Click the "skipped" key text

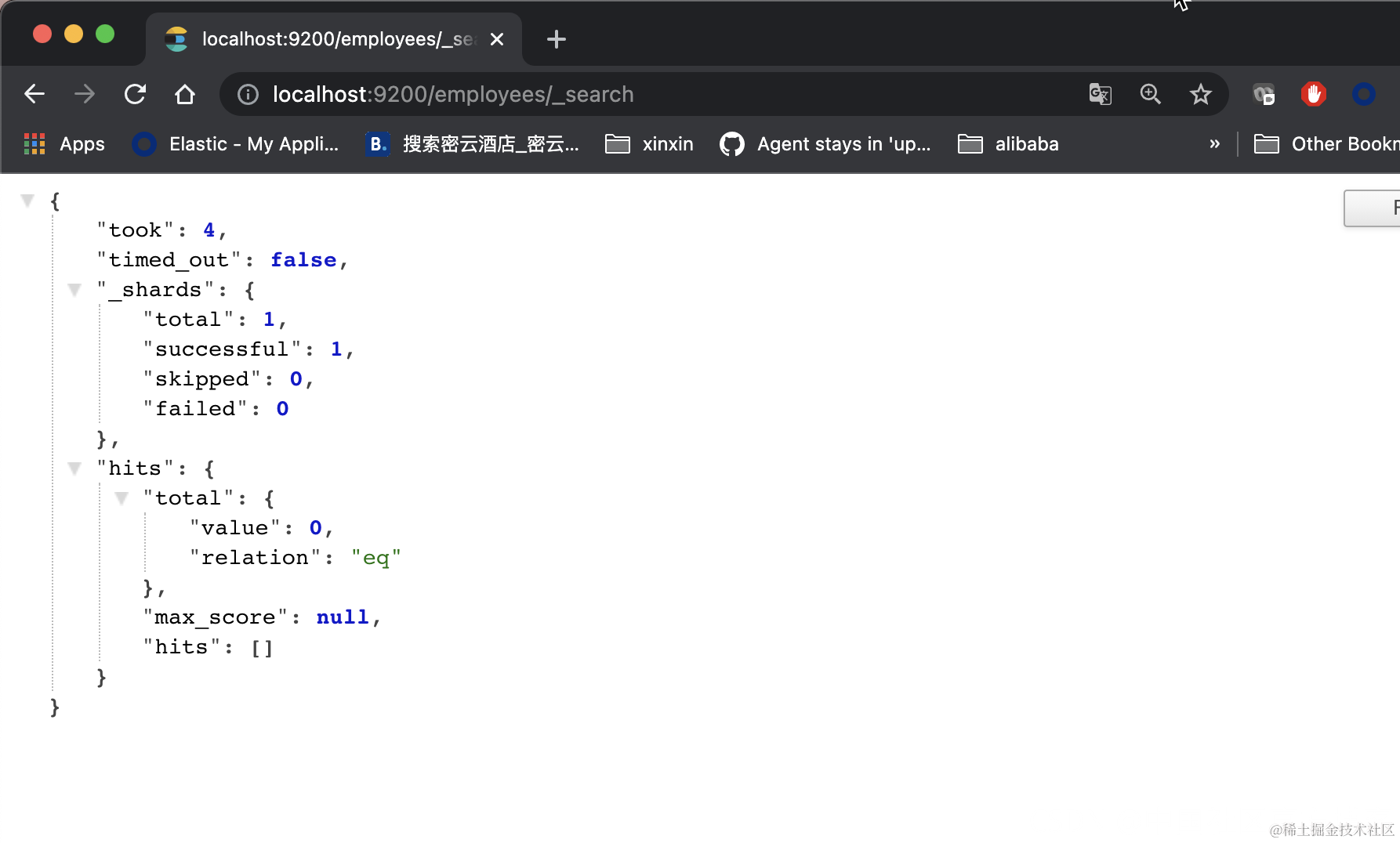[202, 379]
